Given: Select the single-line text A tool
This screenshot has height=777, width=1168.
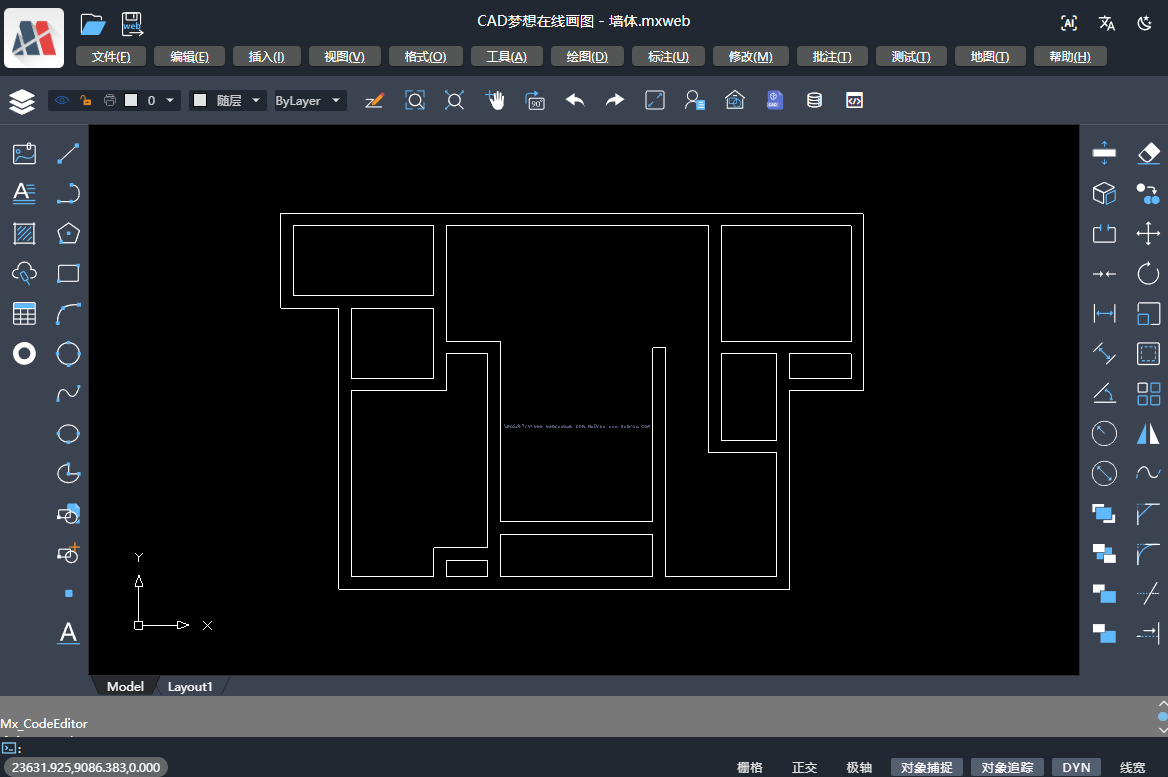Looking at the screenshot, I should 69,633.
